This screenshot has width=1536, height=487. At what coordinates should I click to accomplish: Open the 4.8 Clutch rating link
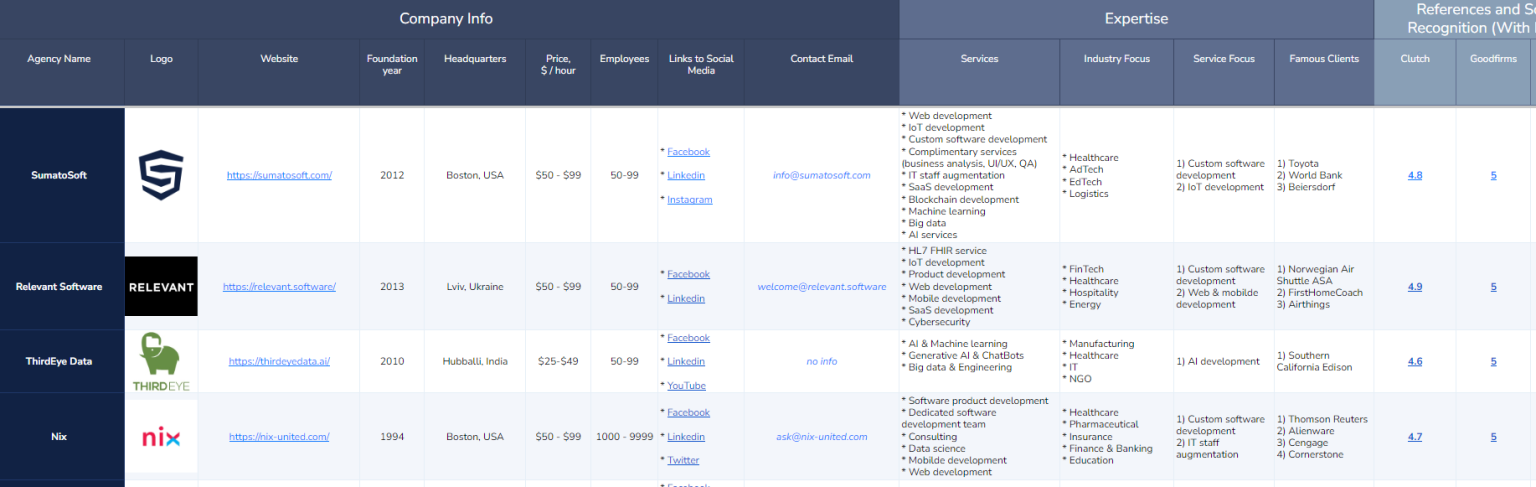[1414, 175]
